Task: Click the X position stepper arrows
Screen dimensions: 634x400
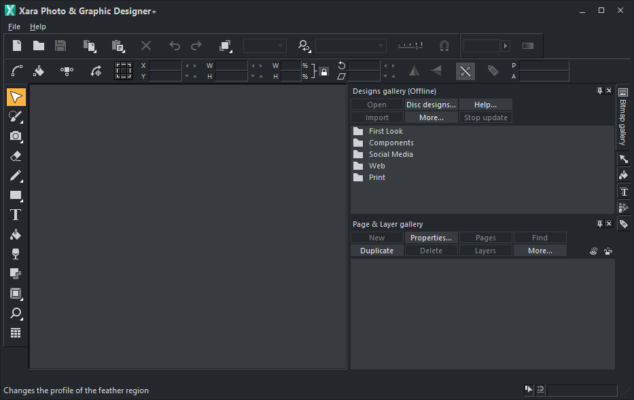Action: click(191, 66)
